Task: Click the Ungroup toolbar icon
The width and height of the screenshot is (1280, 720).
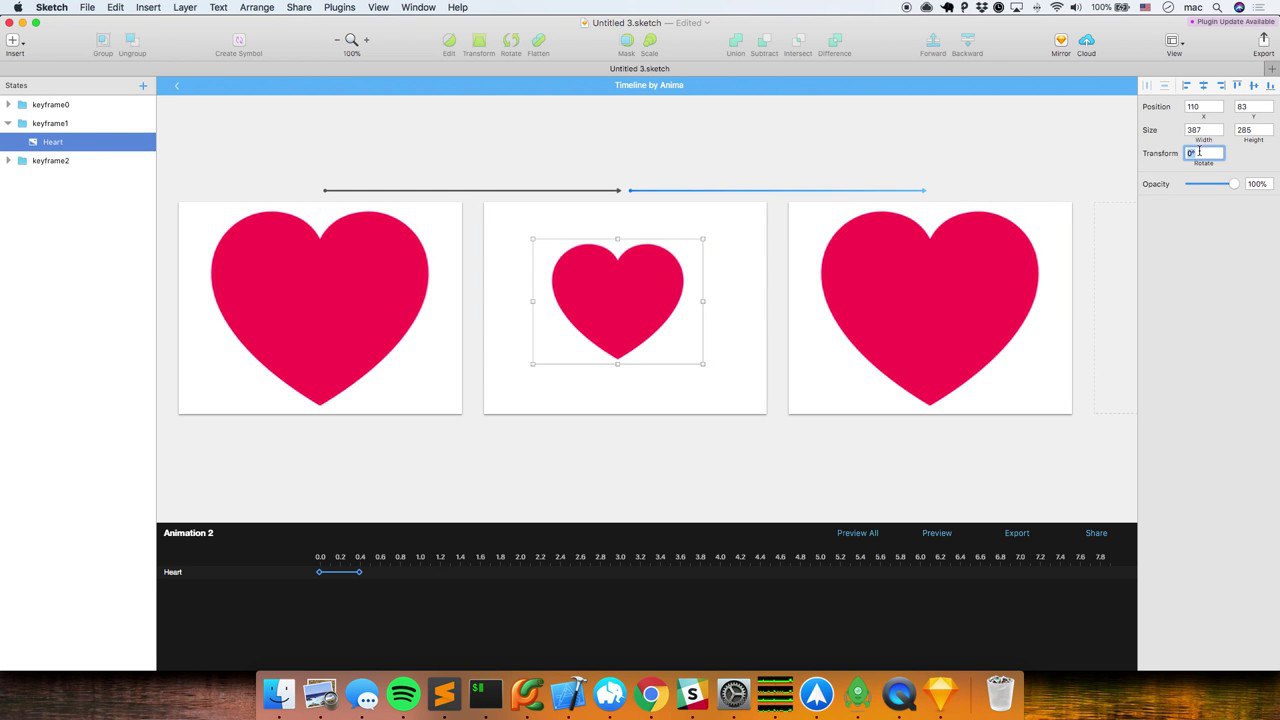Action: (132, 40)
